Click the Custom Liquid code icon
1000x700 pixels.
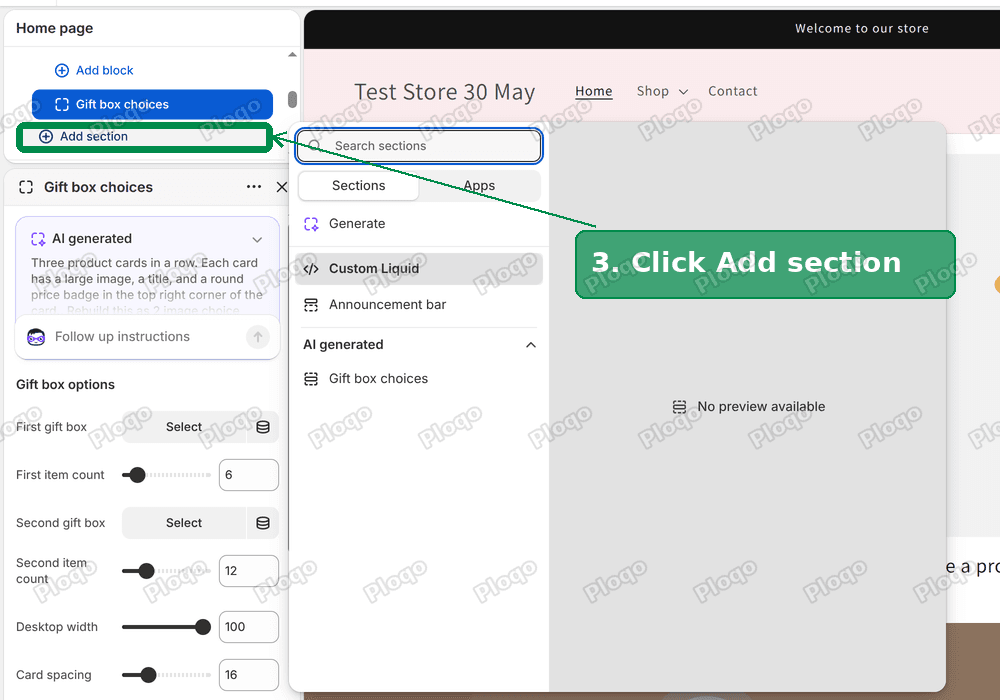tap(311, 268)
